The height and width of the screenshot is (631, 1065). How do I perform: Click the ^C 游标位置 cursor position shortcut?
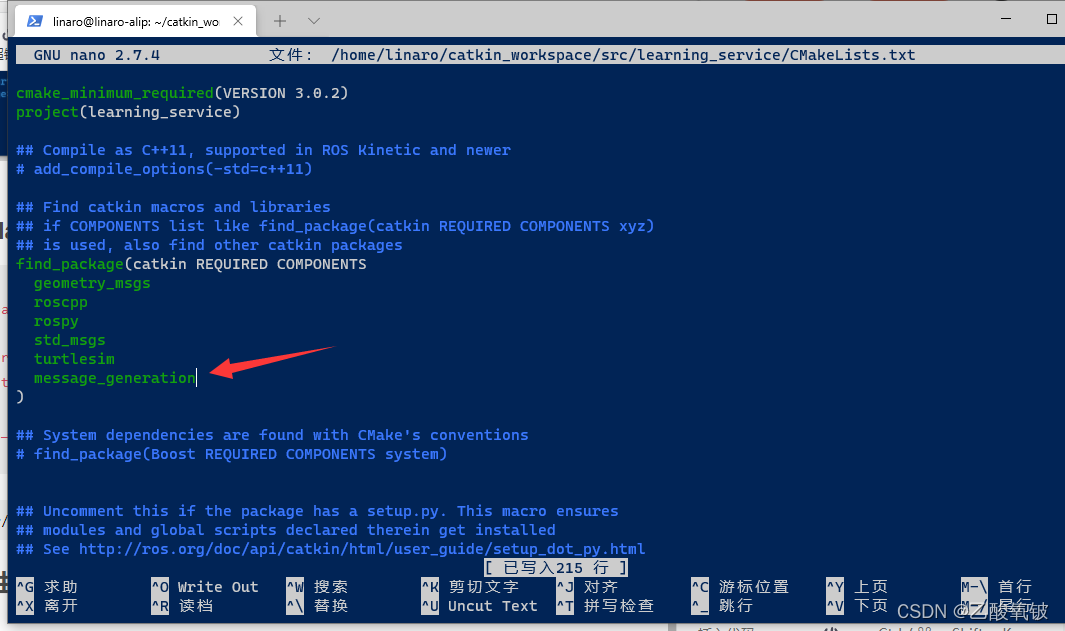pyautogui.click(x=740, y=586)
